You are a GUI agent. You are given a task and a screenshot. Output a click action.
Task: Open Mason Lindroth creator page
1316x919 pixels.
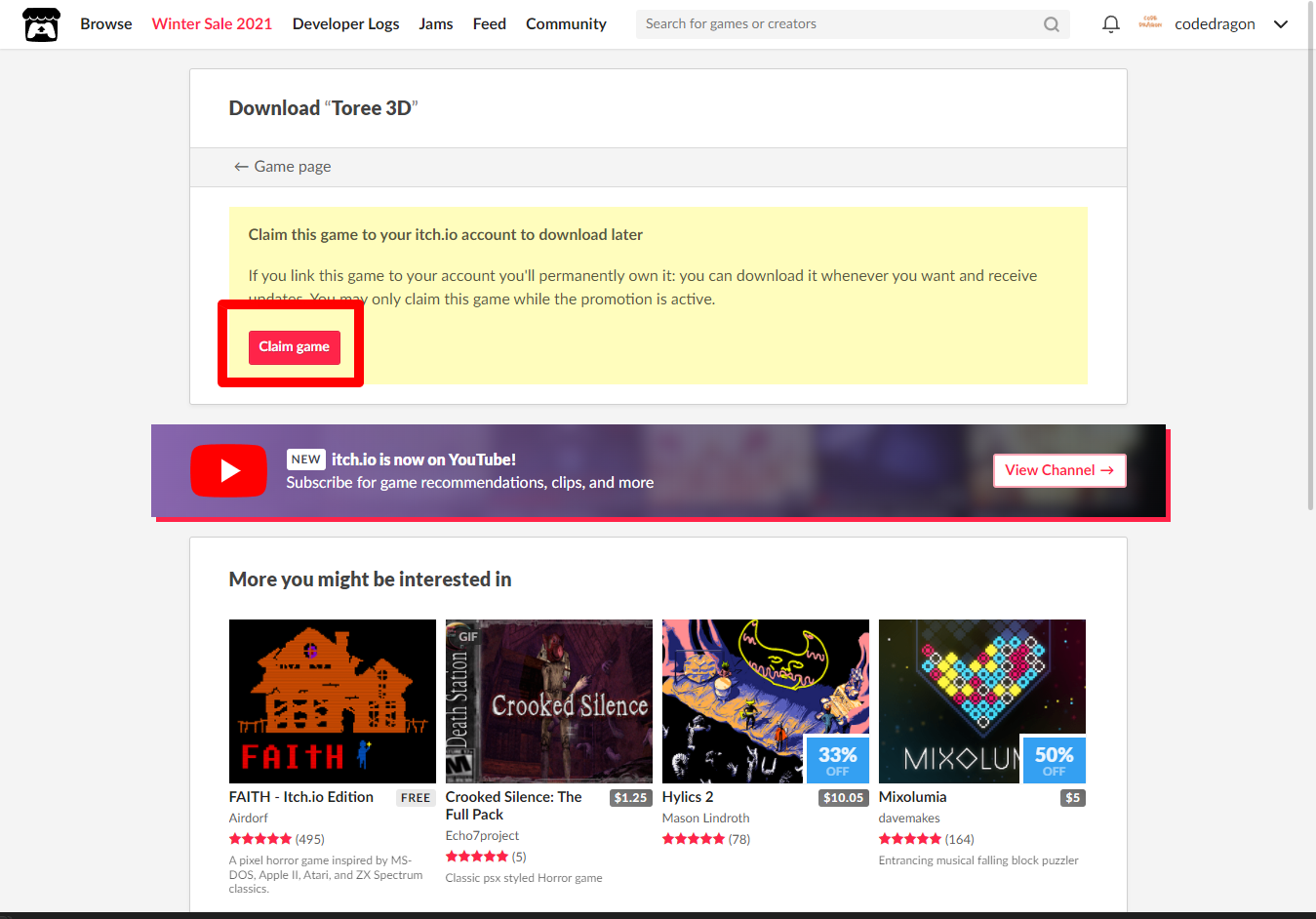tap(705, 819)
